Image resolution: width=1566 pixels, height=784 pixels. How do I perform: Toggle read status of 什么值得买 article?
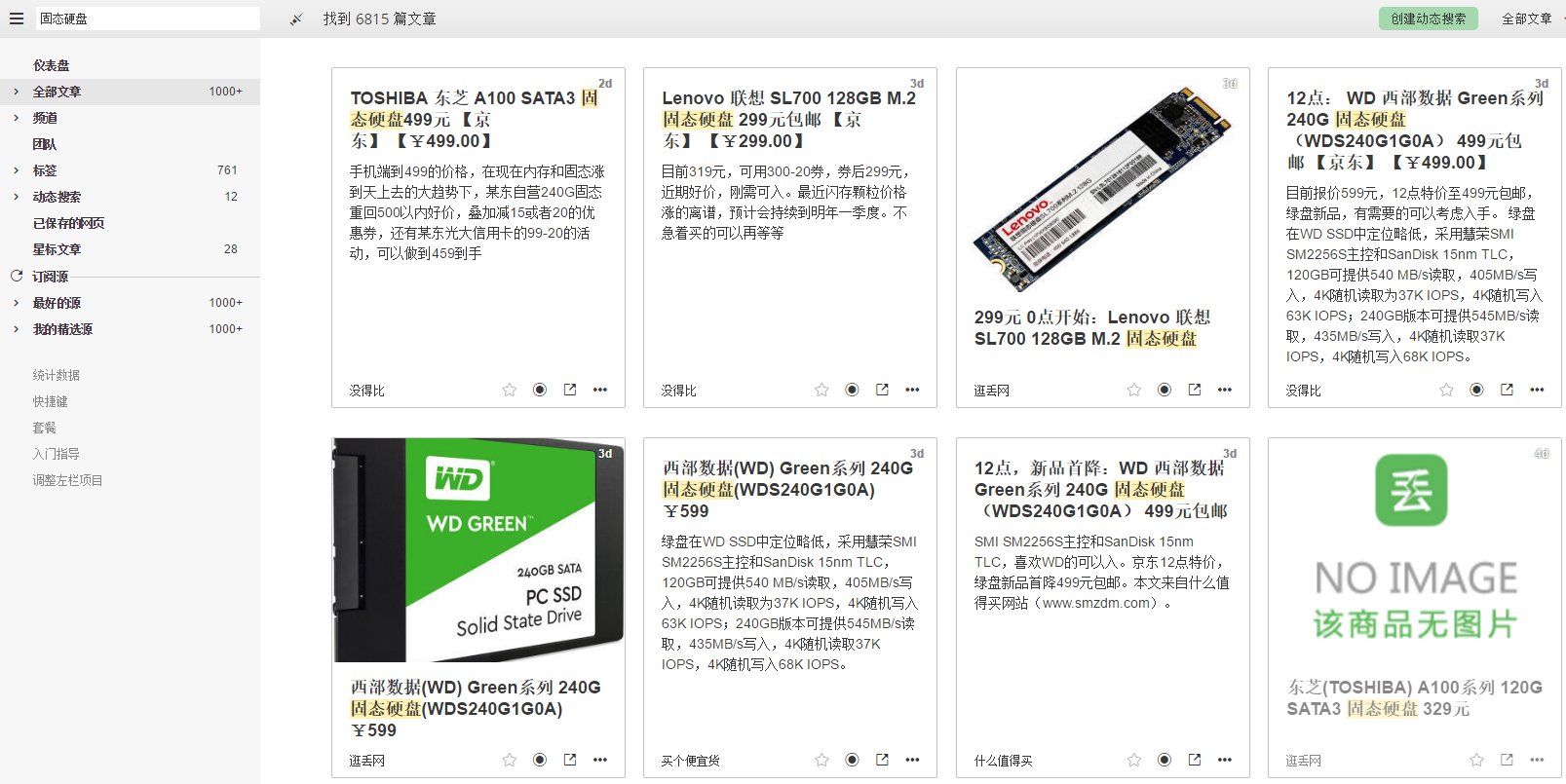pos(1165,760)
